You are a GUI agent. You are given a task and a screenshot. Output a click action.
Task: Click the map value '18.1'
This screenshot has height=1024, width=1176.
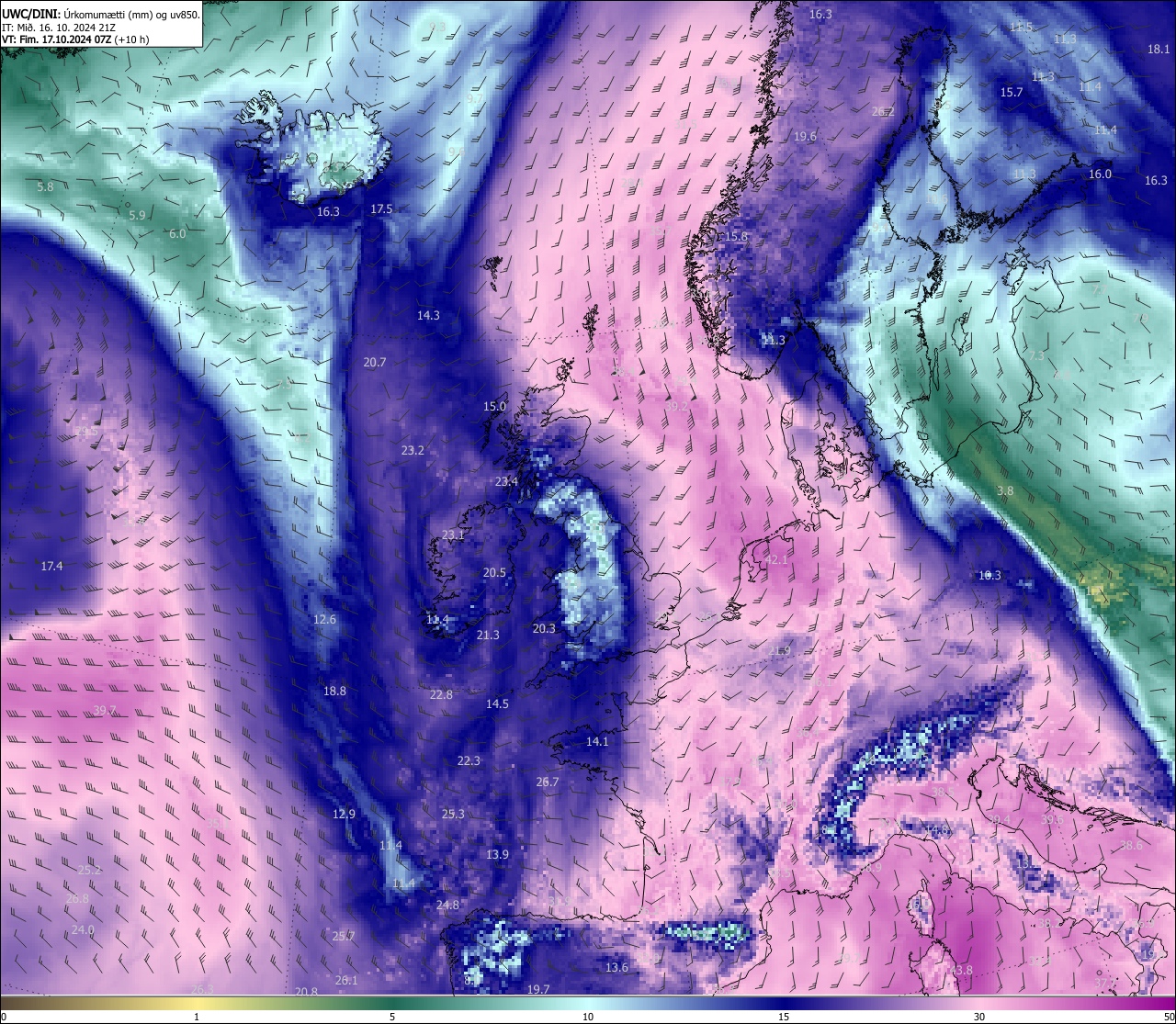tap(1159, 50)
